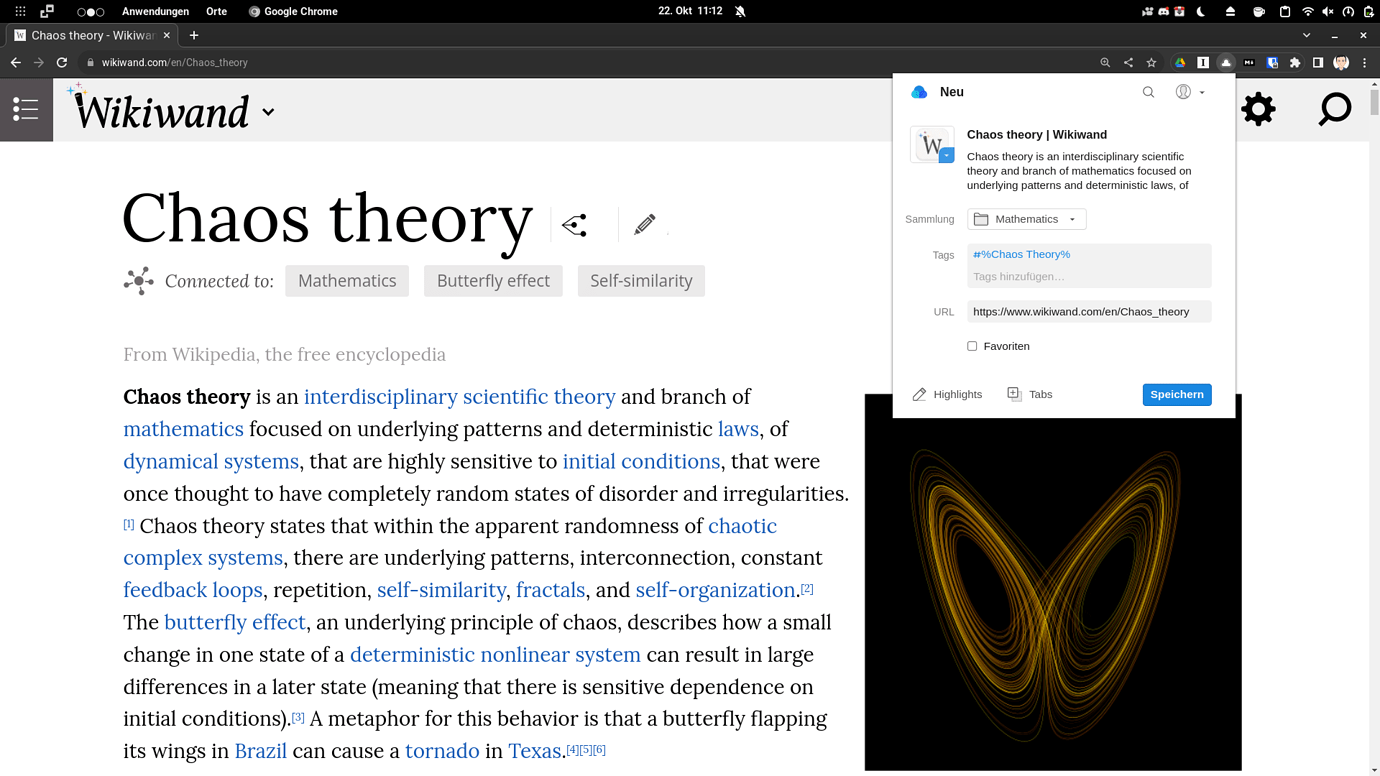This screenshot has width=1380, height=776.
Task: Open the butterfly effect link
Action: pyautogui.click(x=235, y=622)
